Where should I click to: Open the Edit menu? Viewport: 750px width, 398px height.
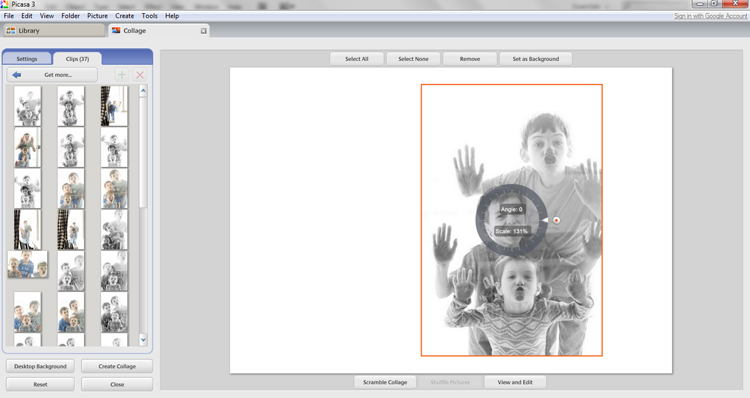pos(27,16)
